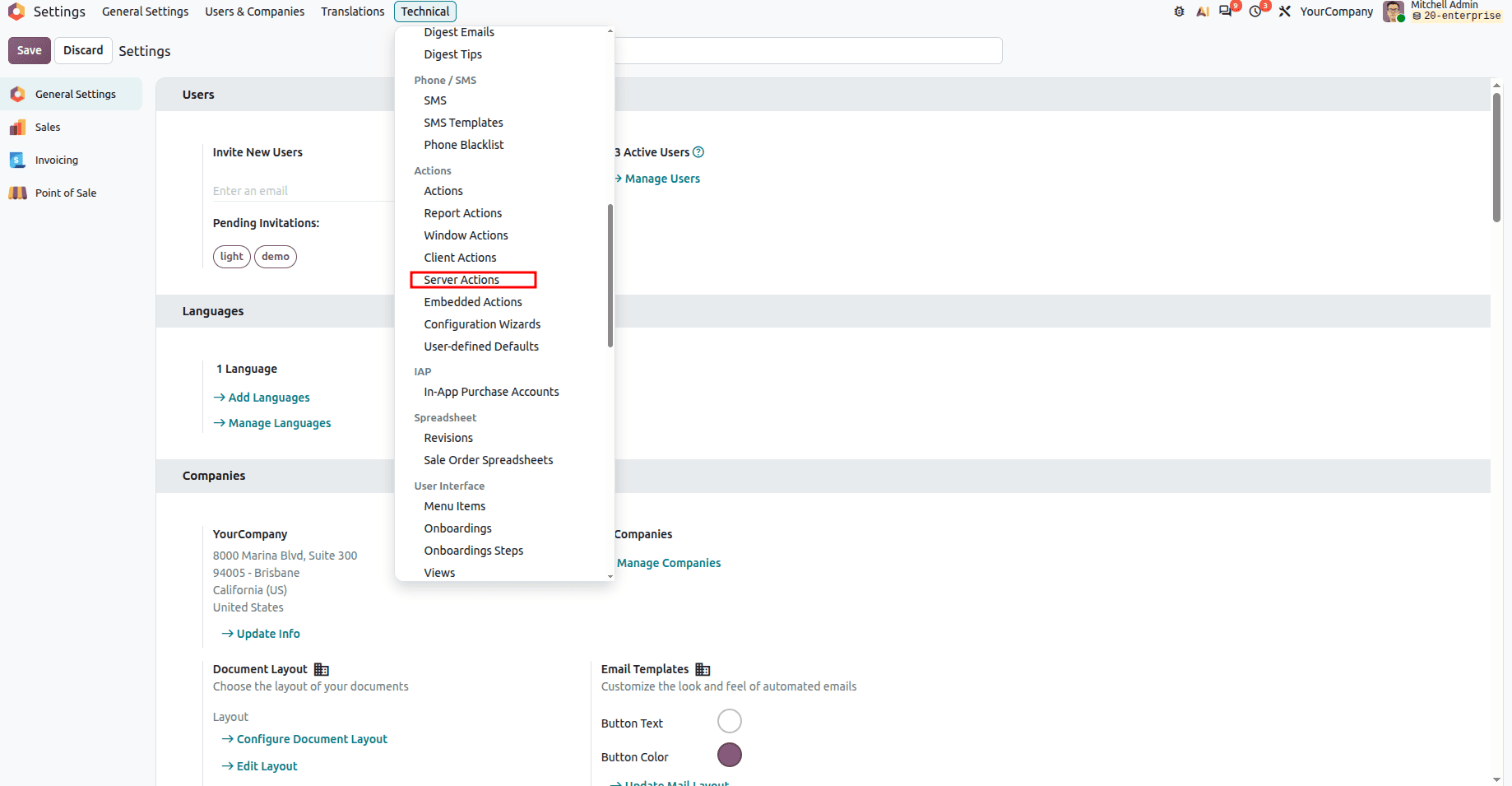Open SMS Templates from menu
This screenshot has width=1512, height=786.
click(x=463, y=123)
